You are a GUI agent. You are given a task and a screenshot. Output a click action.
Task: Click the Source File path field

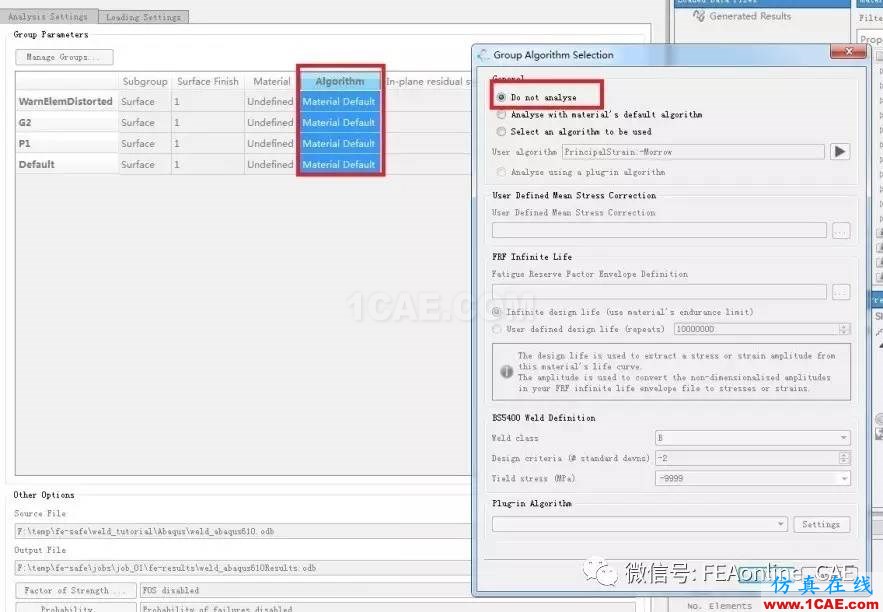tap(243, 531)
